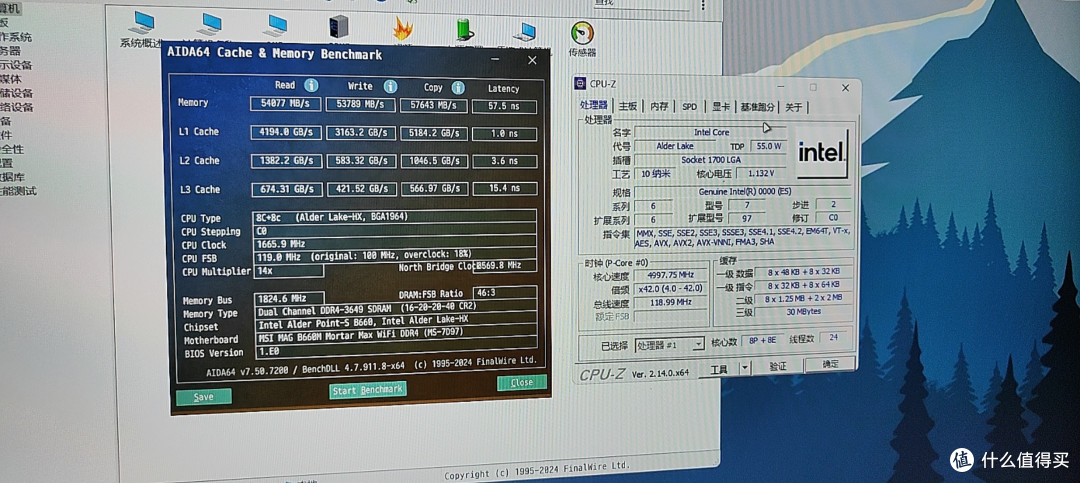Open the laptop icon in AIDA64
Image resolution: width=1080 pixels, height=483 pixels.
click(524, 32)
